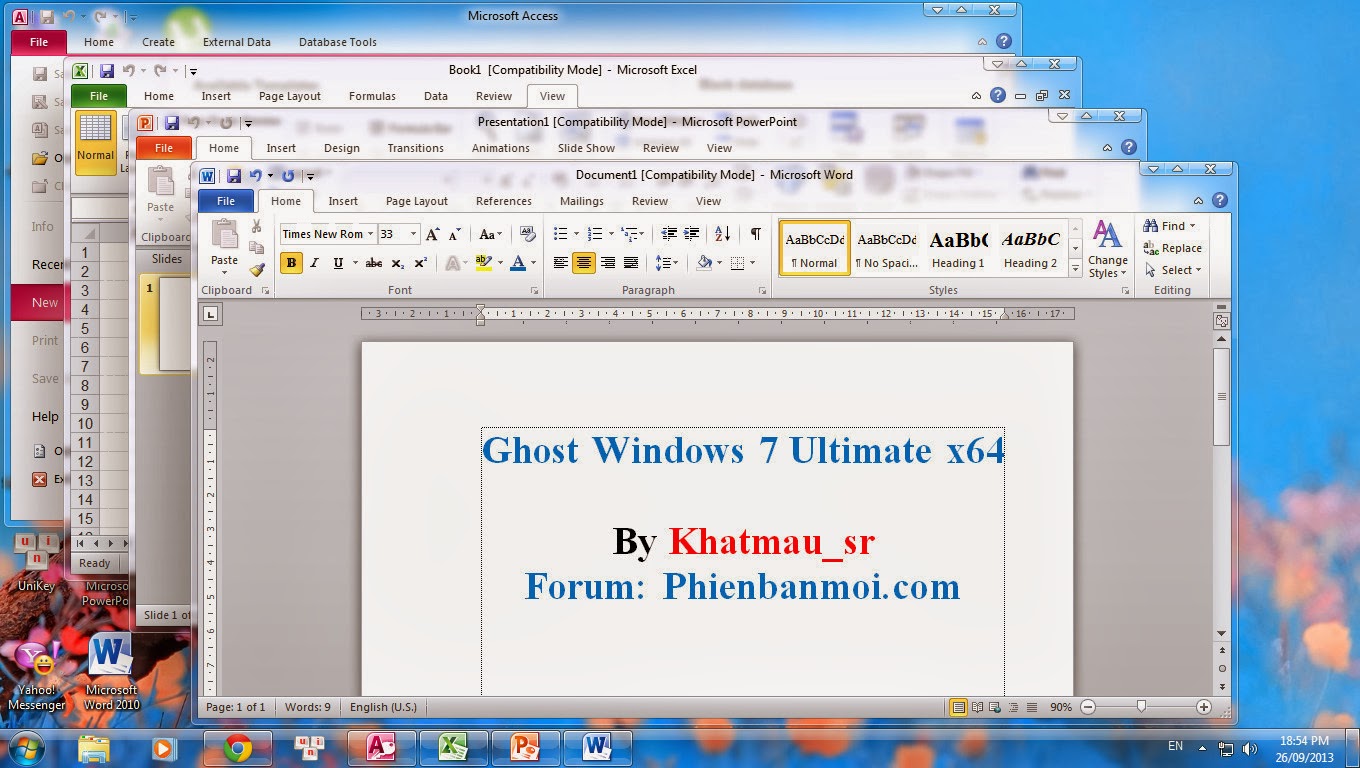Click the Grow Font icon in Word
Image resolution: width=1360 pixels, height=768 pixels.
(x=432, y=234)
